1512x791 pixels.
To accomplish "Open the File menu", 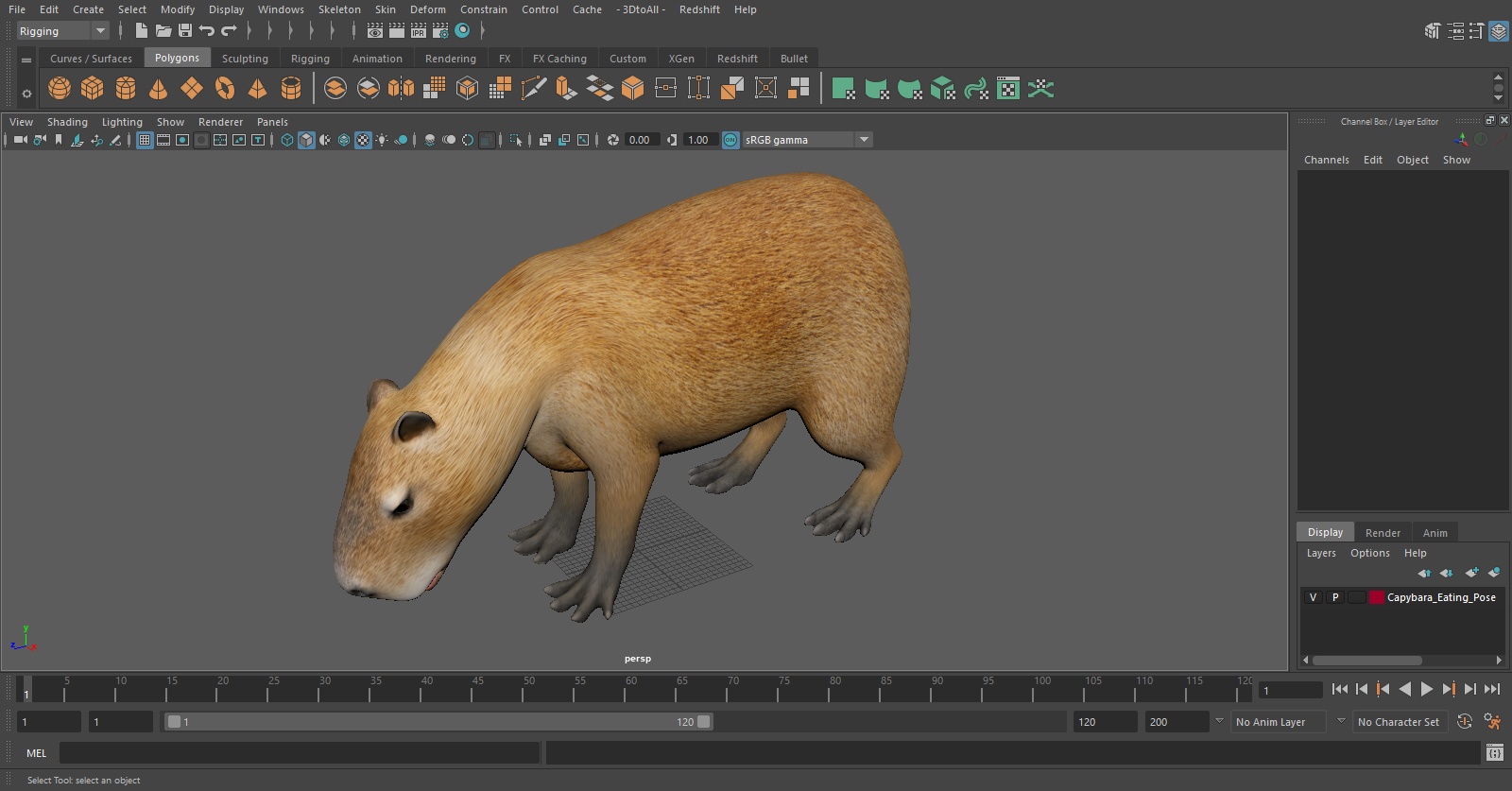I will coord(17,9).
